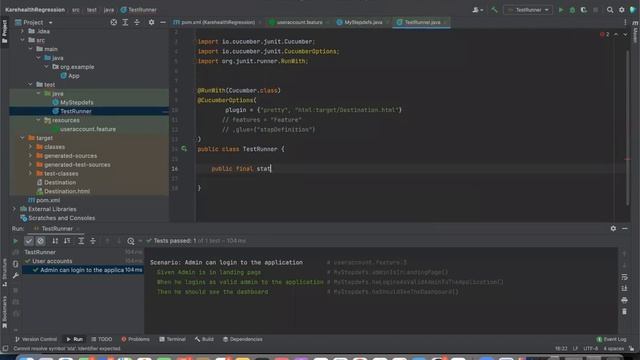Expand all test results in Run panel

(81, 241)
